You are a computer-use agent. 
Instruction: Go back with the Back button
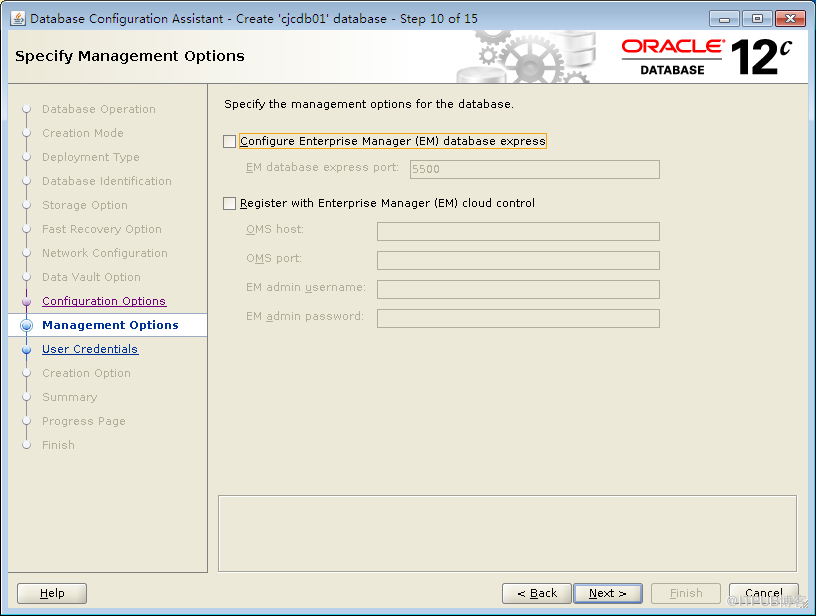pos(537,593)
